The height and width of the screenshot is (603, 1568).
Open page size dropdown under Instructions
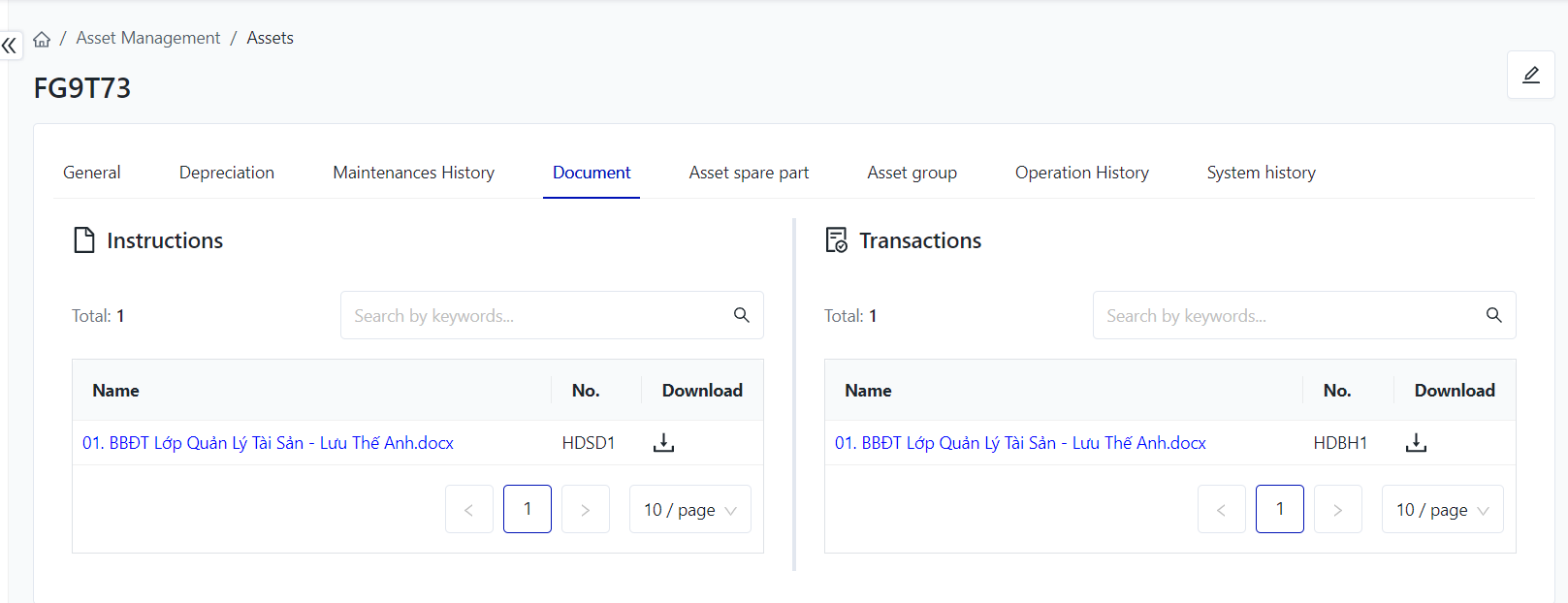coord(689,510)
